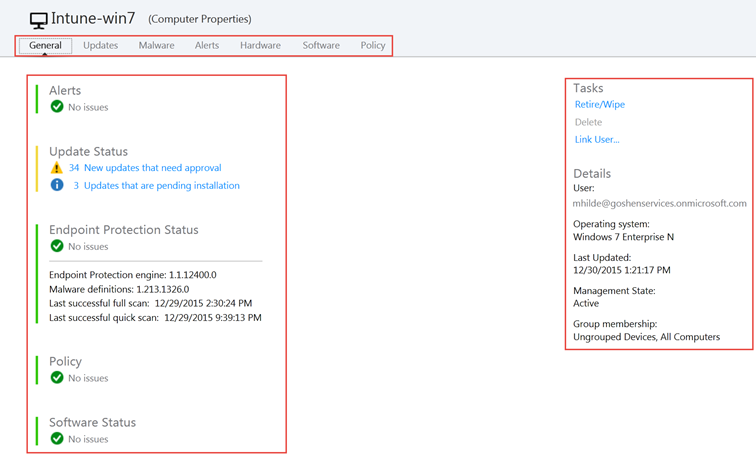Open 3 Updates pending installation link
The image size is (756, 465).
coord(156,186)
